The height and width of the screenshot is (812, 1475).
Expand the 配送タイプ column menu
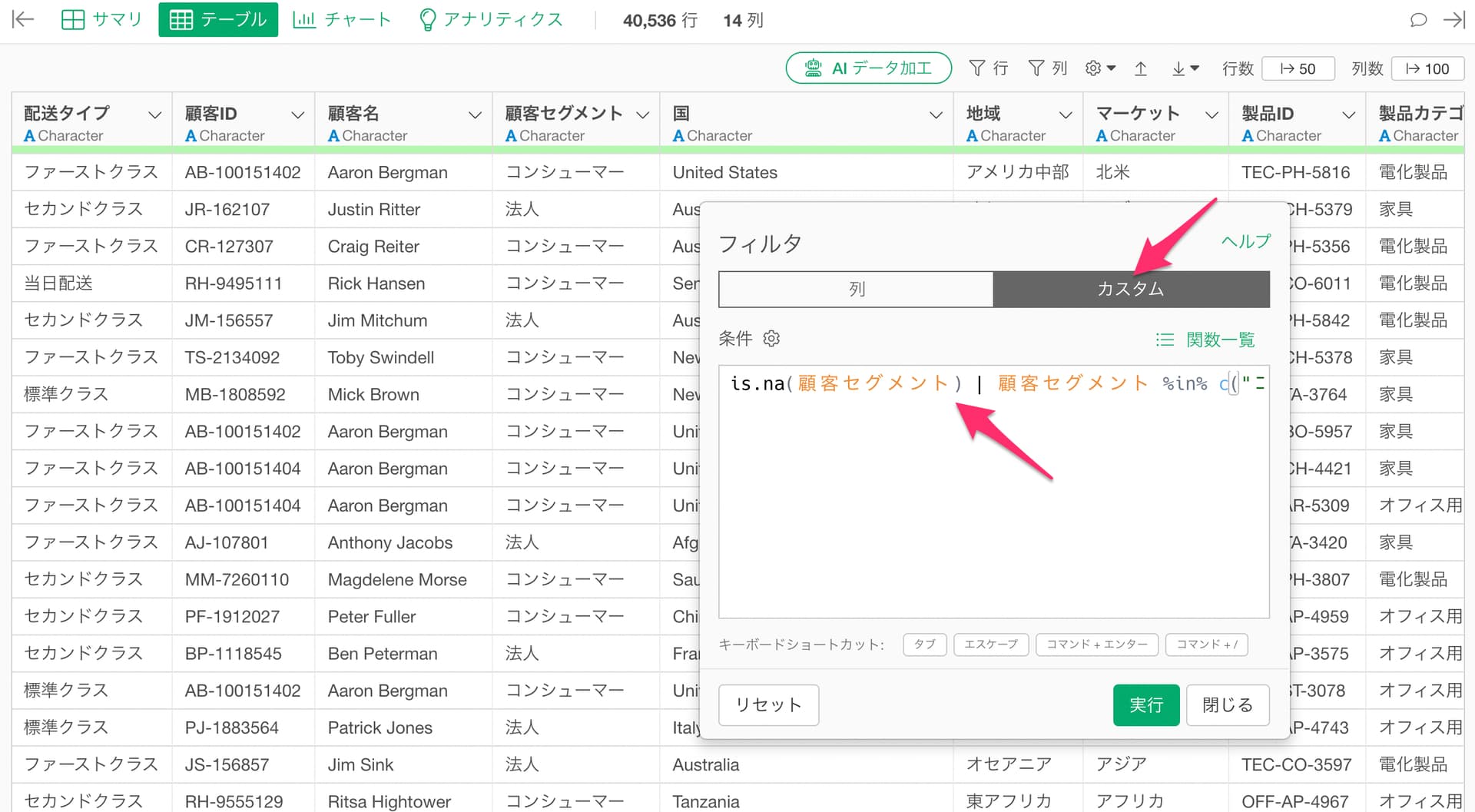click(x=154, y=115)
